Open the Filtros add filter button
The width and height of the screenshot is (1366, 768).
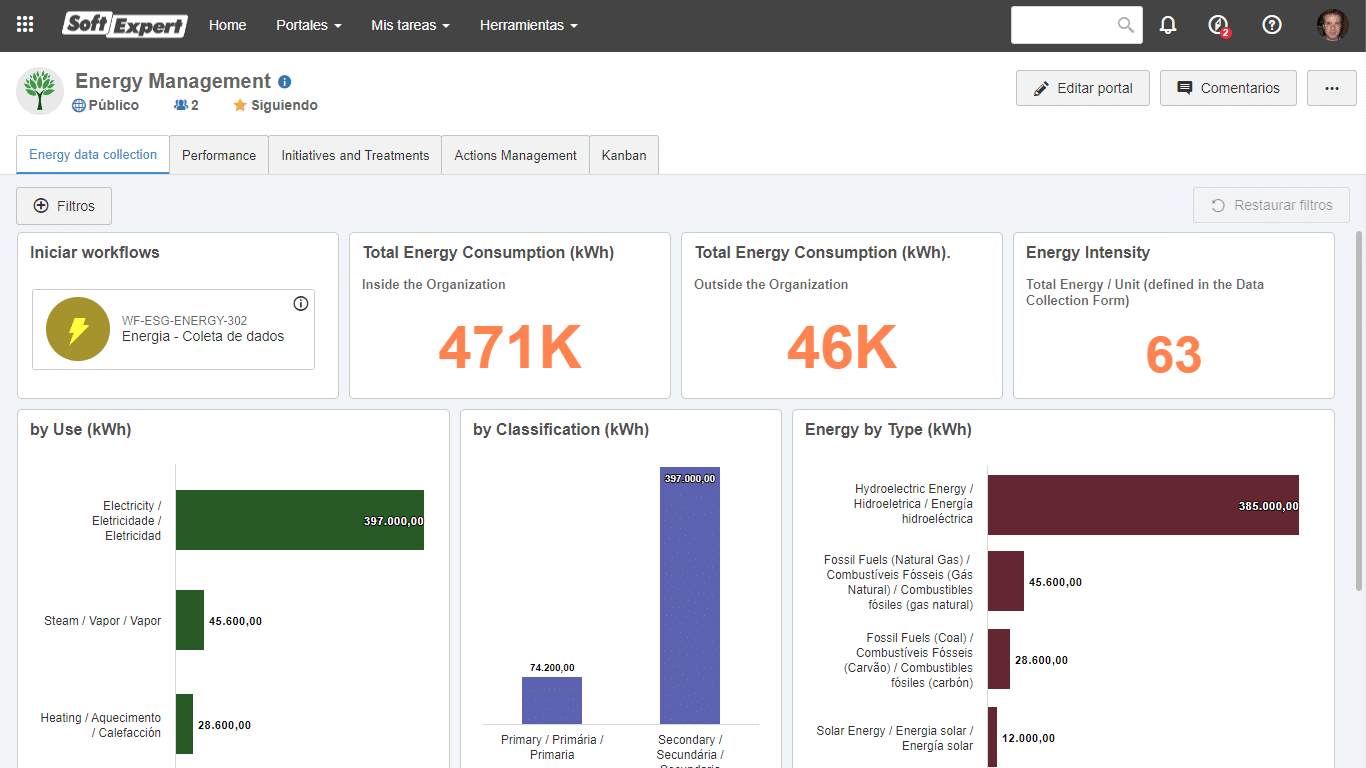[x=64, y=206]
